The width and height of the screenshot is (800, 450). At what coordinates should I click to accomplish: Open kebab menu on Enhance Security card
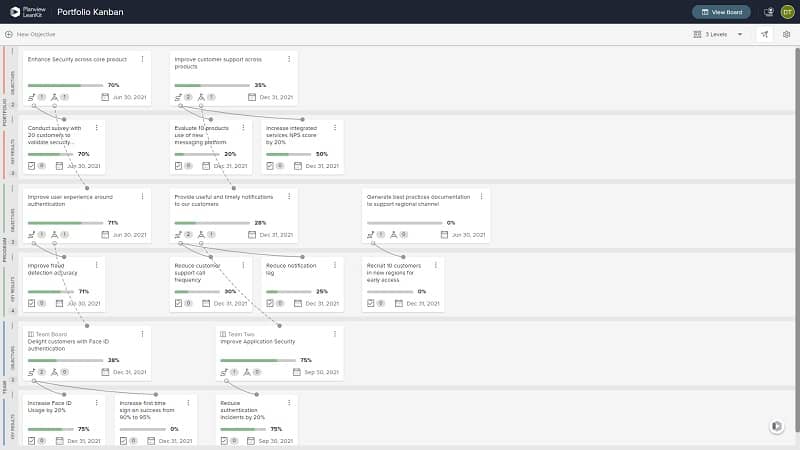pyautogui.click(x=142, y=59)
